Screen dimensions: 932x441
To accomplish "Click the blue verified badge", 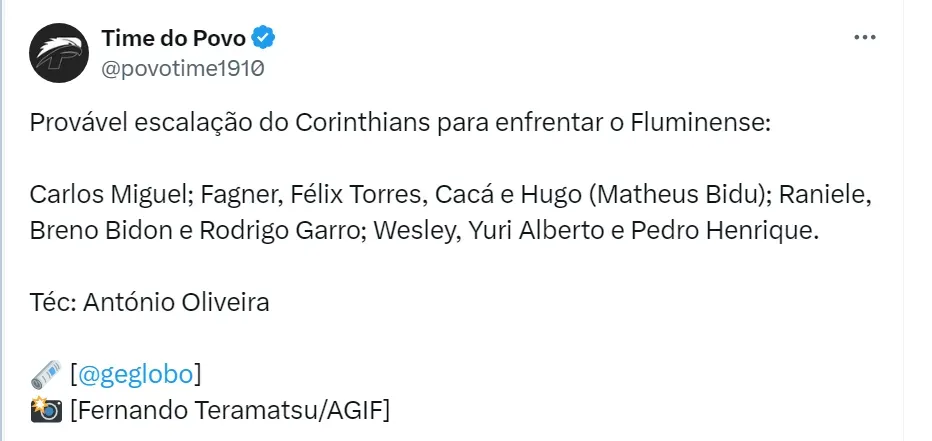I will (263, 38).
